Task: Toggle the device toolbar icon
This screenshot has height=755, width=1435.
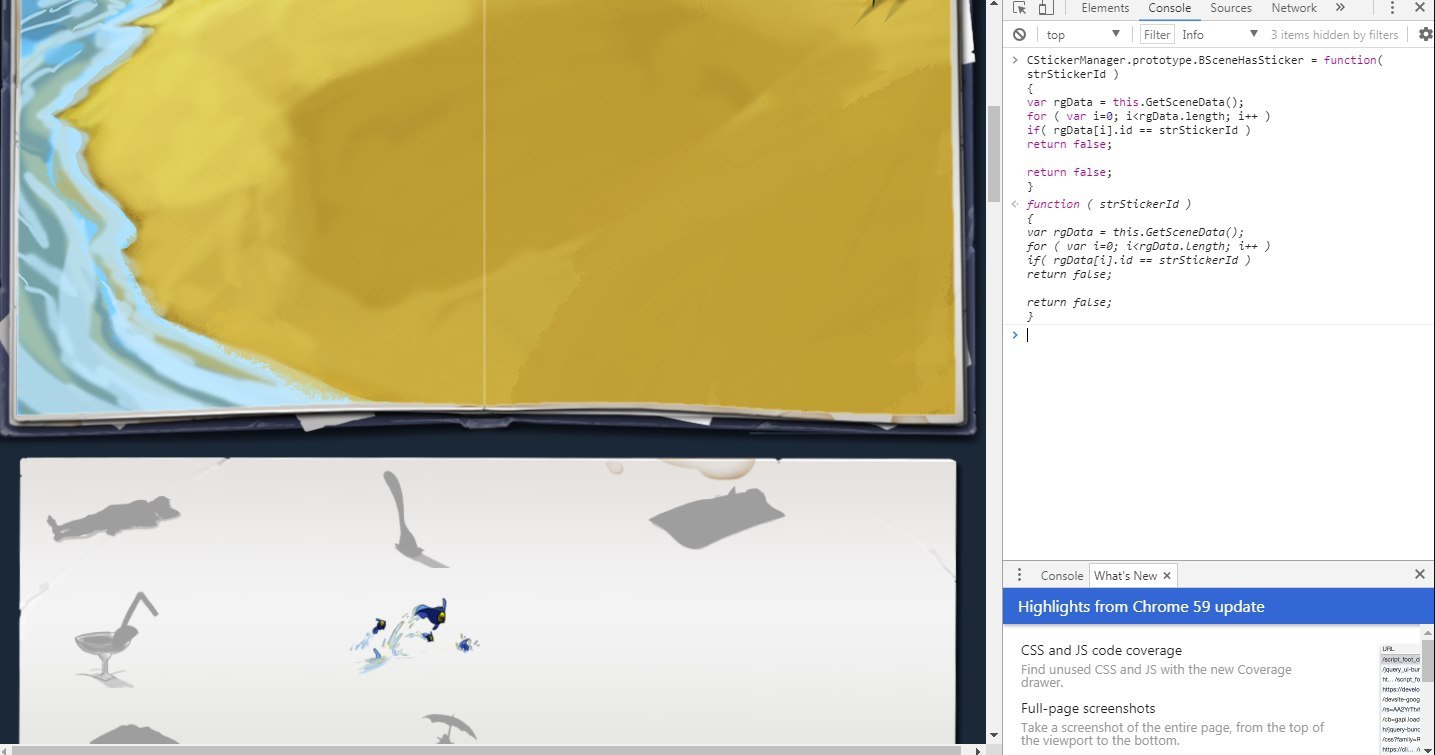Action: tap(1045, 8)
